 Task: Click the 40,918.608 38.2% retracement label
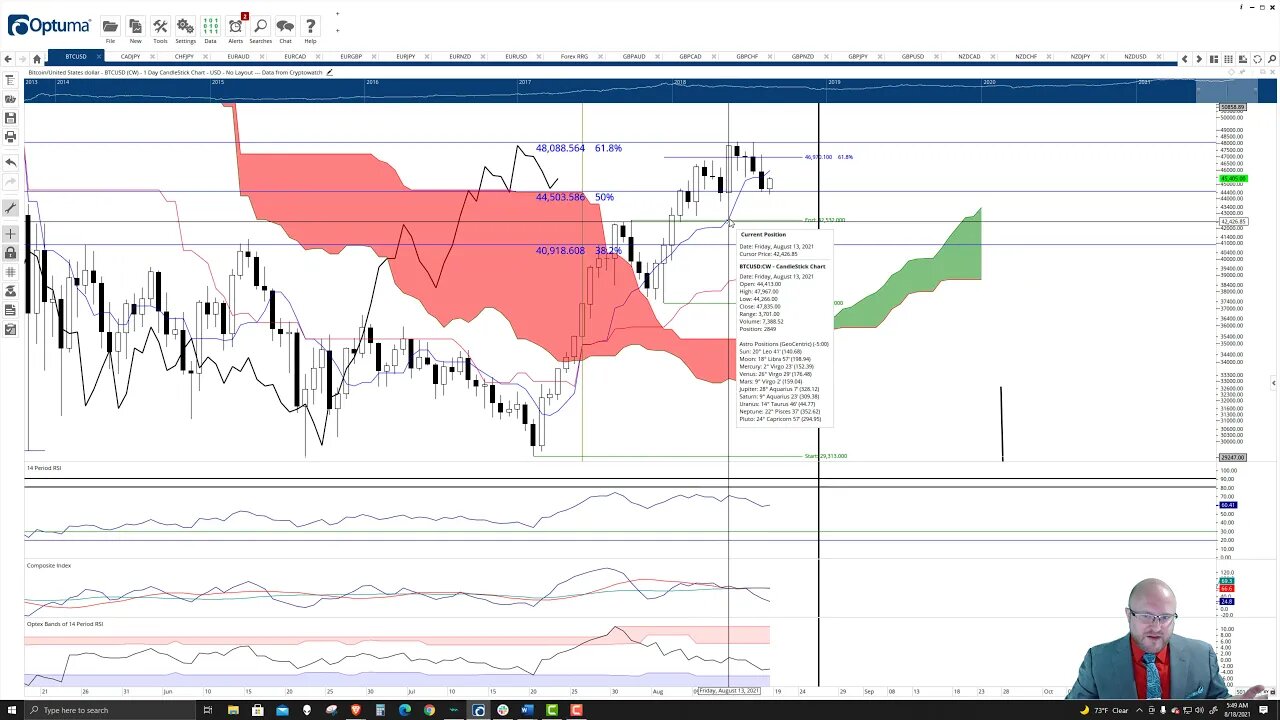[x=578, y=251]
